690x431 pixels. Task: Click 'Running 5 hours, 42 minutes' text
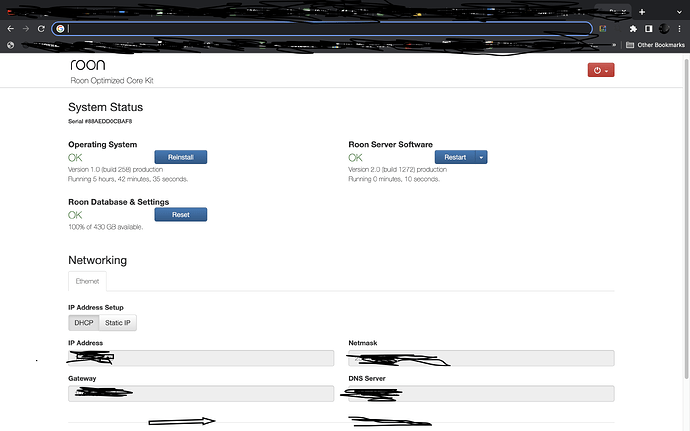128,179
